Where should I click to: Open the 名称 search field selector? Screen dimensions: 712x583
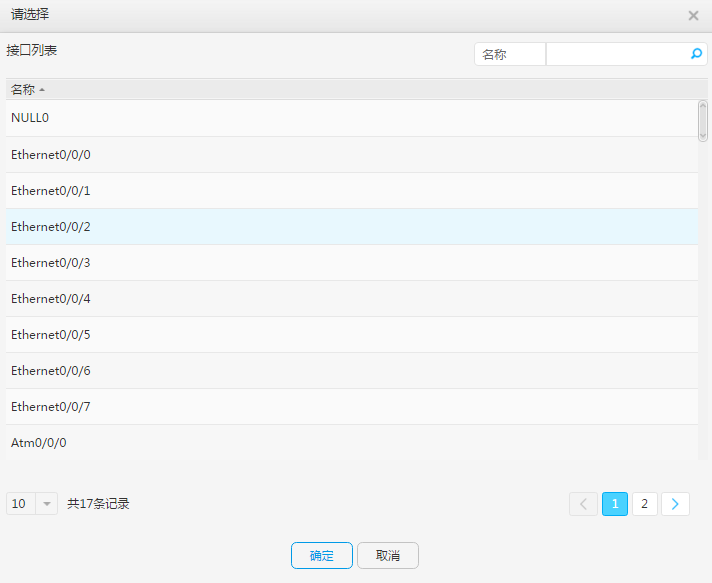tap(509, 54)
